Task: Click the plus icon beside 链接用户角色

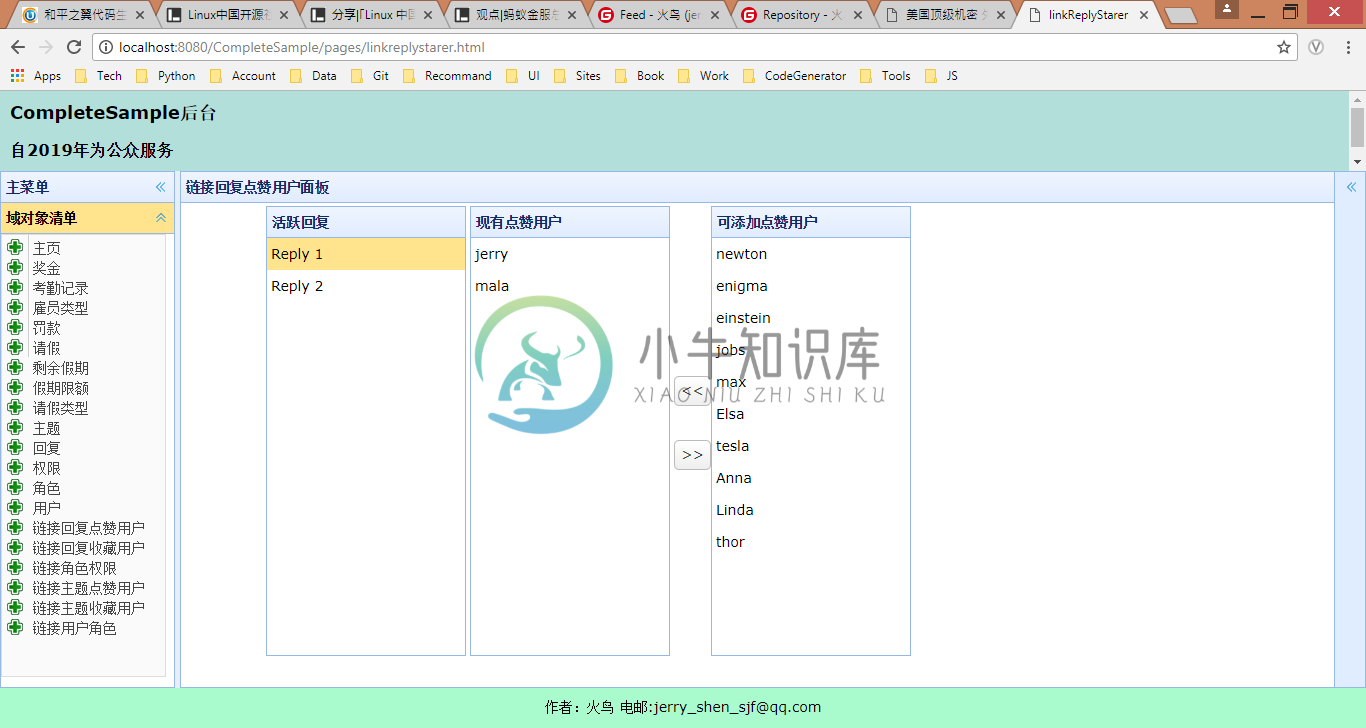Action: pyautogui.click(x=15, y=627)
